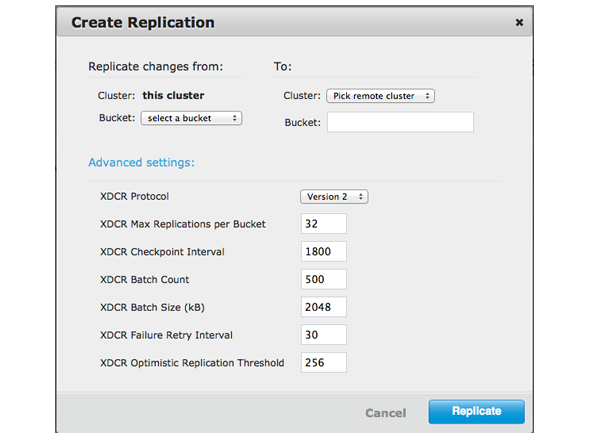
Task: Close the Create Replication dialog
Action: coord(519,22)
